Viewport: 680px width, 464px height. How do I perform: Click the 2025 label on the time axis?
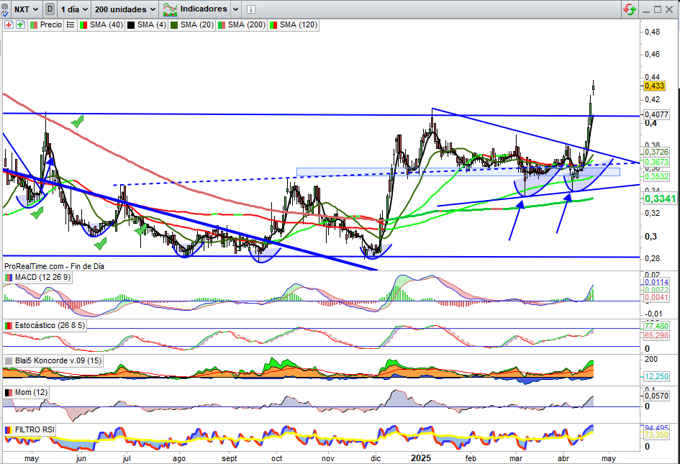click(421, 458)
